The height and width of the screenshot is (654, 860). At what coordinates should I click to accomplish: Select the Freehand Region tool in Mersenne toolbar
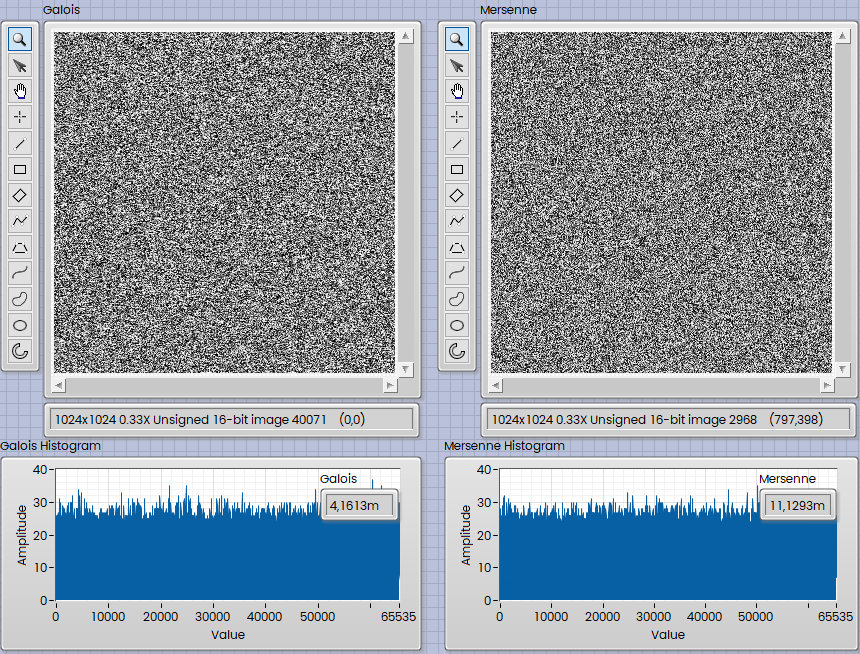click(x=457, y=299)
